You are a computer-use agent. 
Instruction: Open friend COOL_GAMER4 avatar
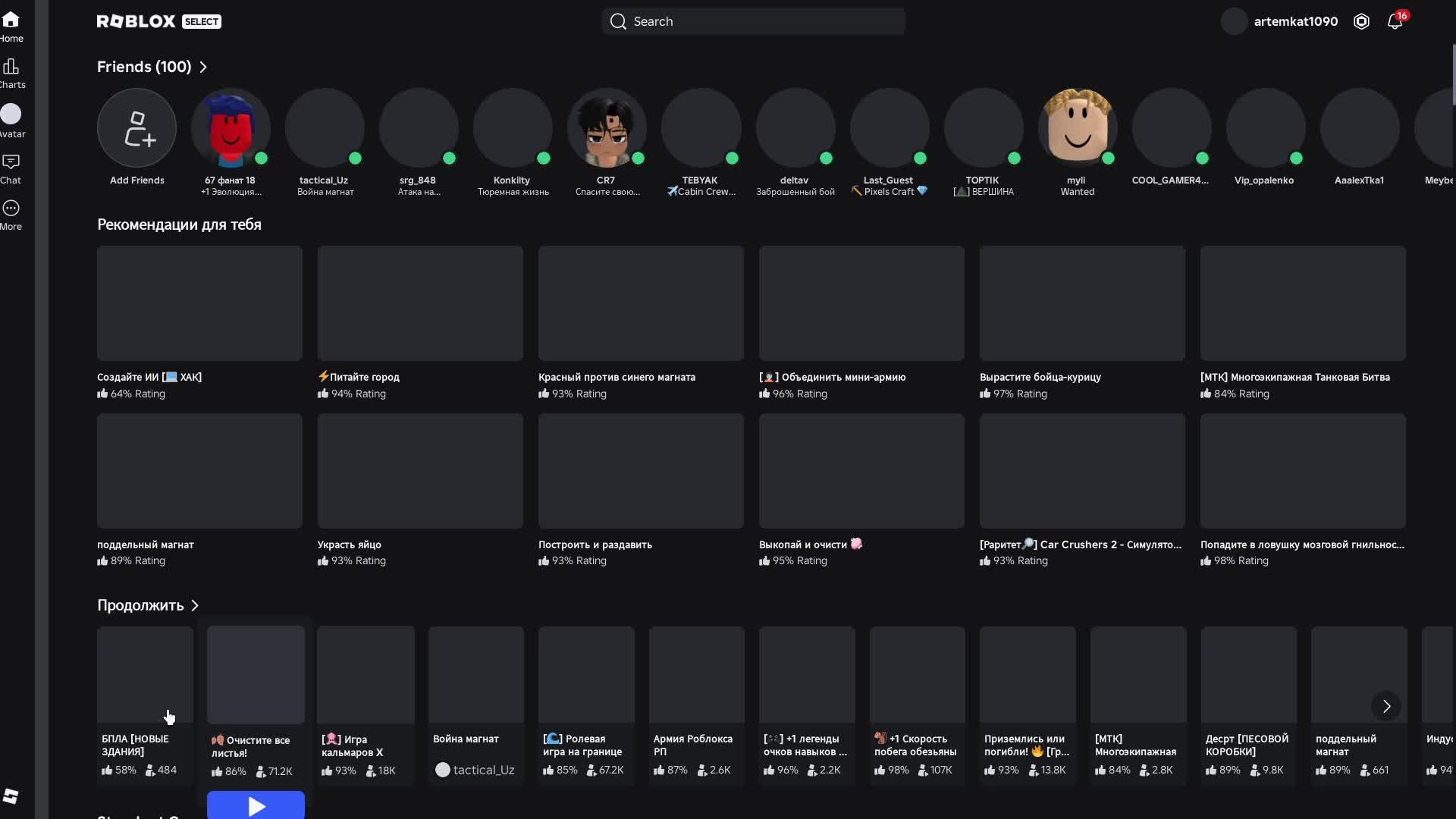[x=1171, y=128]
